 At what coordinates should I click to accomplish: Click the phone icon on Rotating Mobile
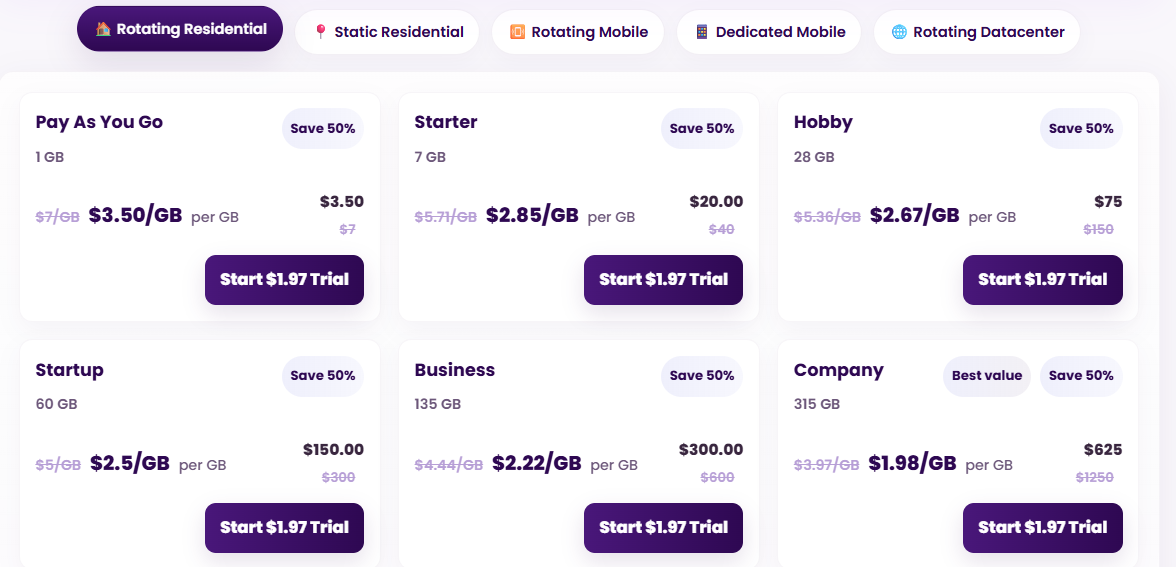coord(517,32)
